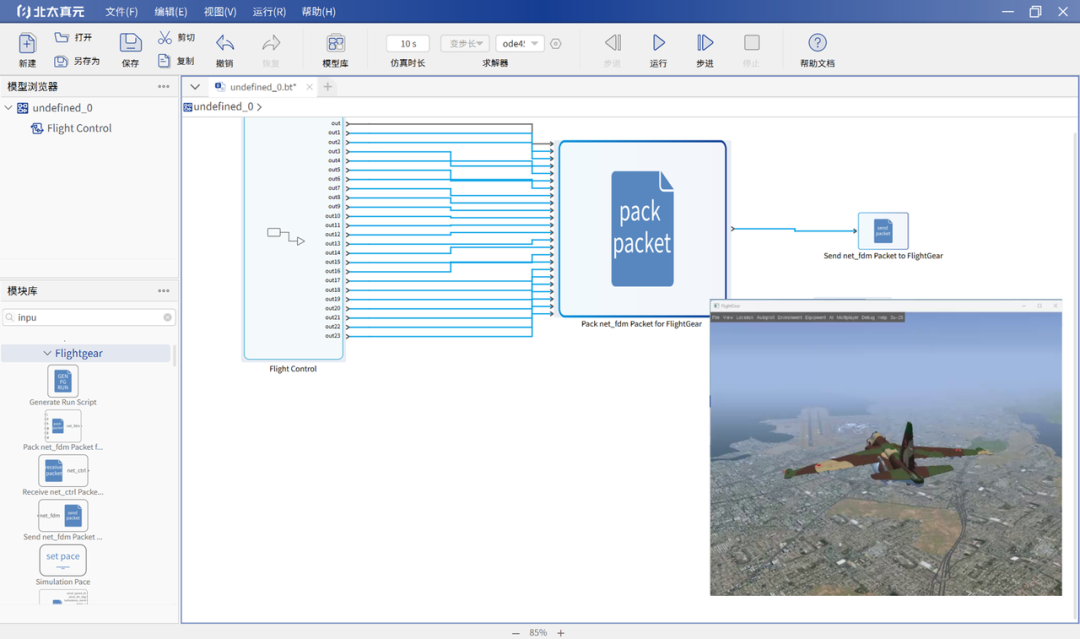Click the Copy (复制) icon
This screenshot has height=639, width=1080.
pyautogui.click(x=165, y=61)
